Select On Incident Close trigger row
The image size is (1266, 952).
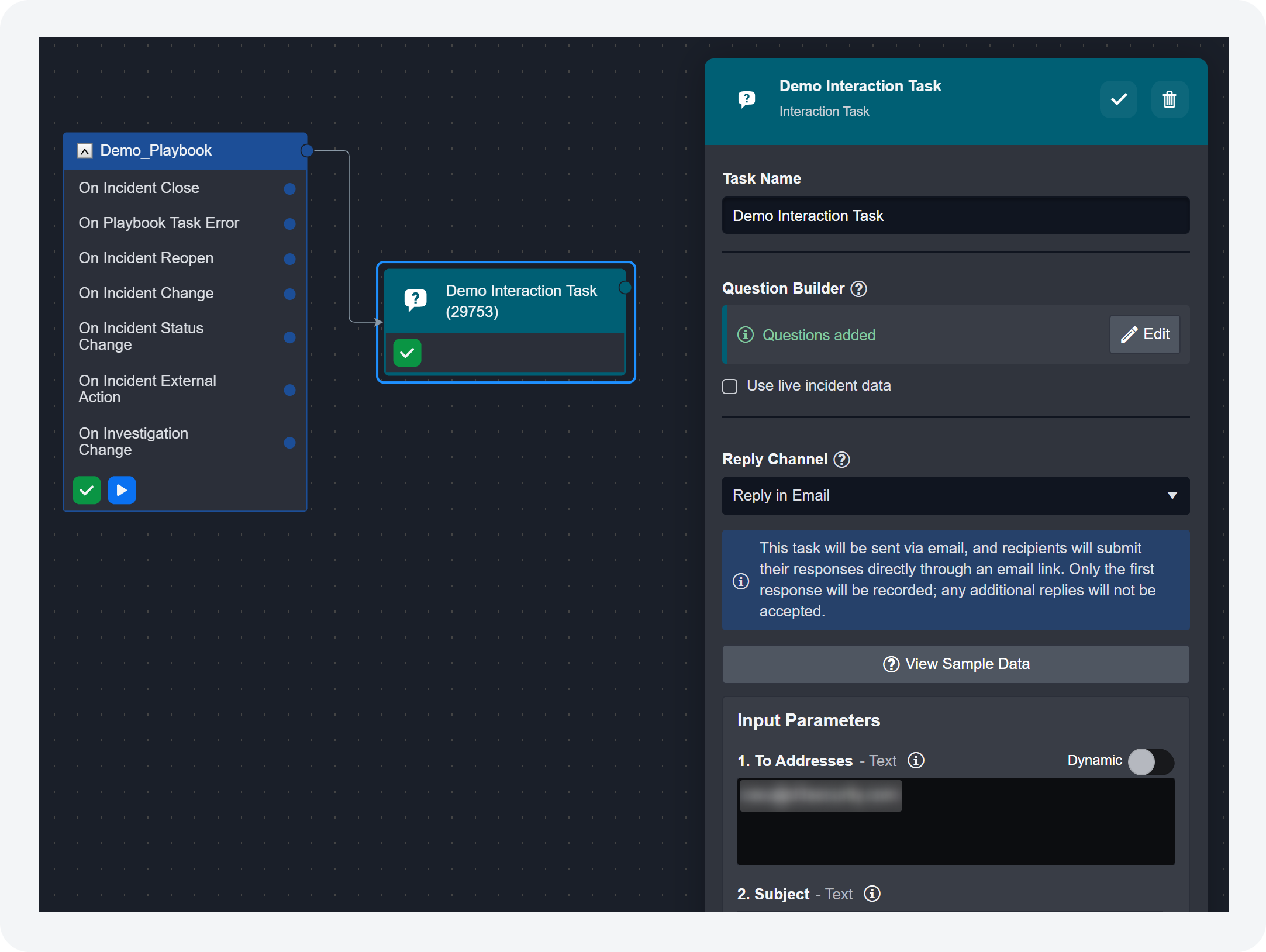[139, 188]
